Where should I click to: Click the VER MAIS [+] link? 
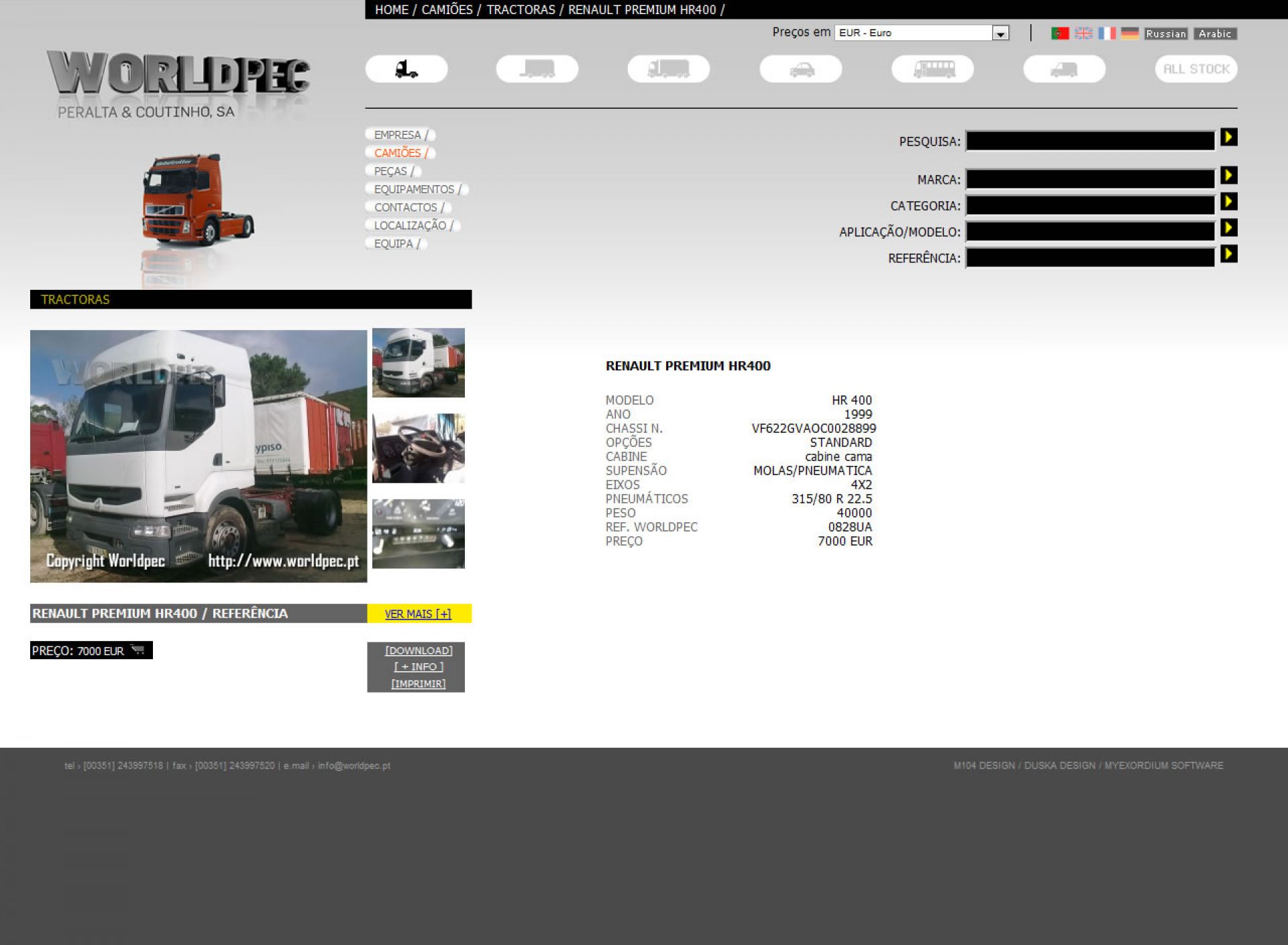tap(418, 613)
